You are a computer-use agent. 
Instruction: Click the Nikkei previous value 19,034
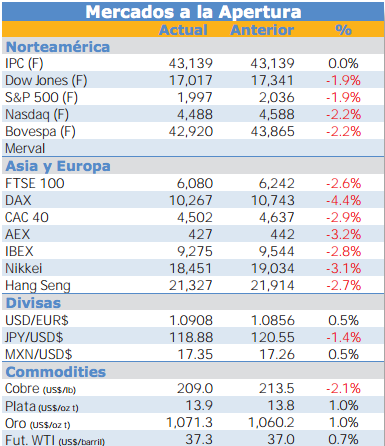(x=273, y=268)
